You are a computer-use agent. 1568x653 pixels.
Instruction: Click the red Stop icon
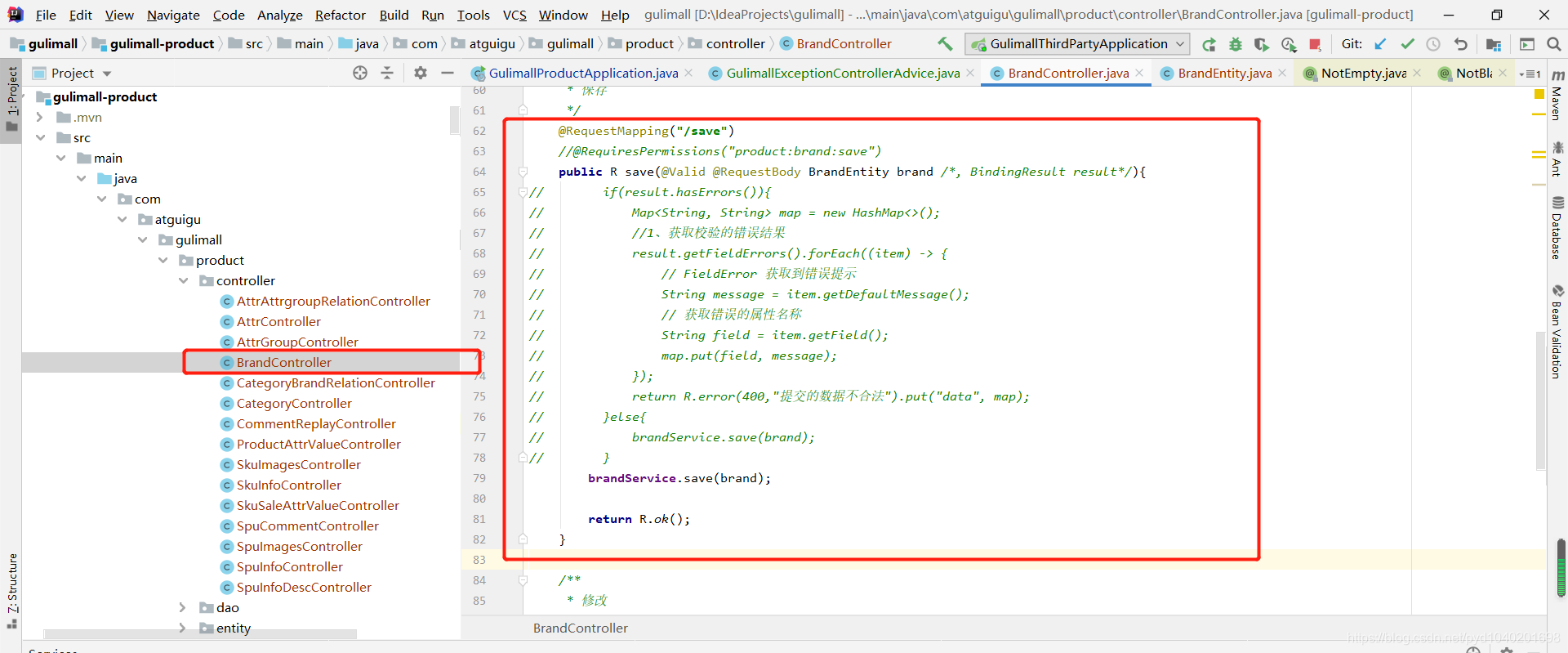pos(1315,44)
